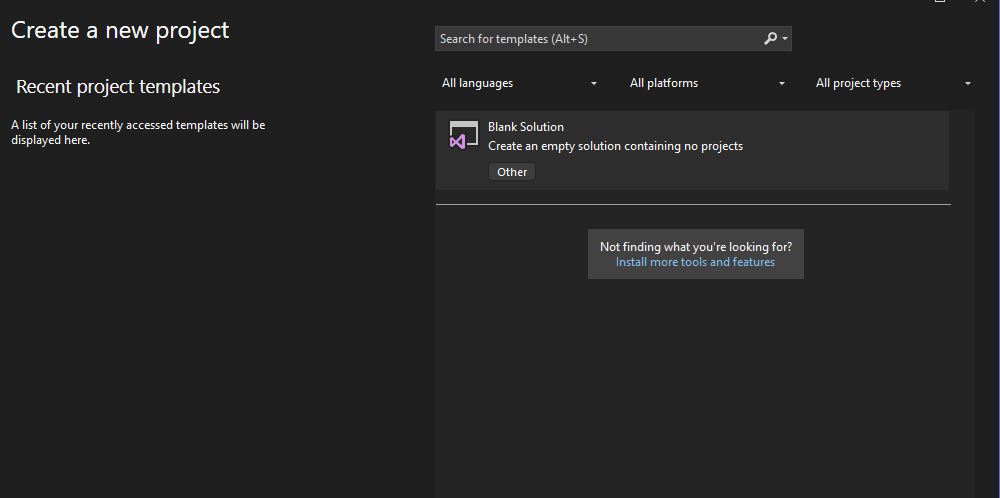
Task: Open the search options arrow beside magnifier
Action: point(785,39)
